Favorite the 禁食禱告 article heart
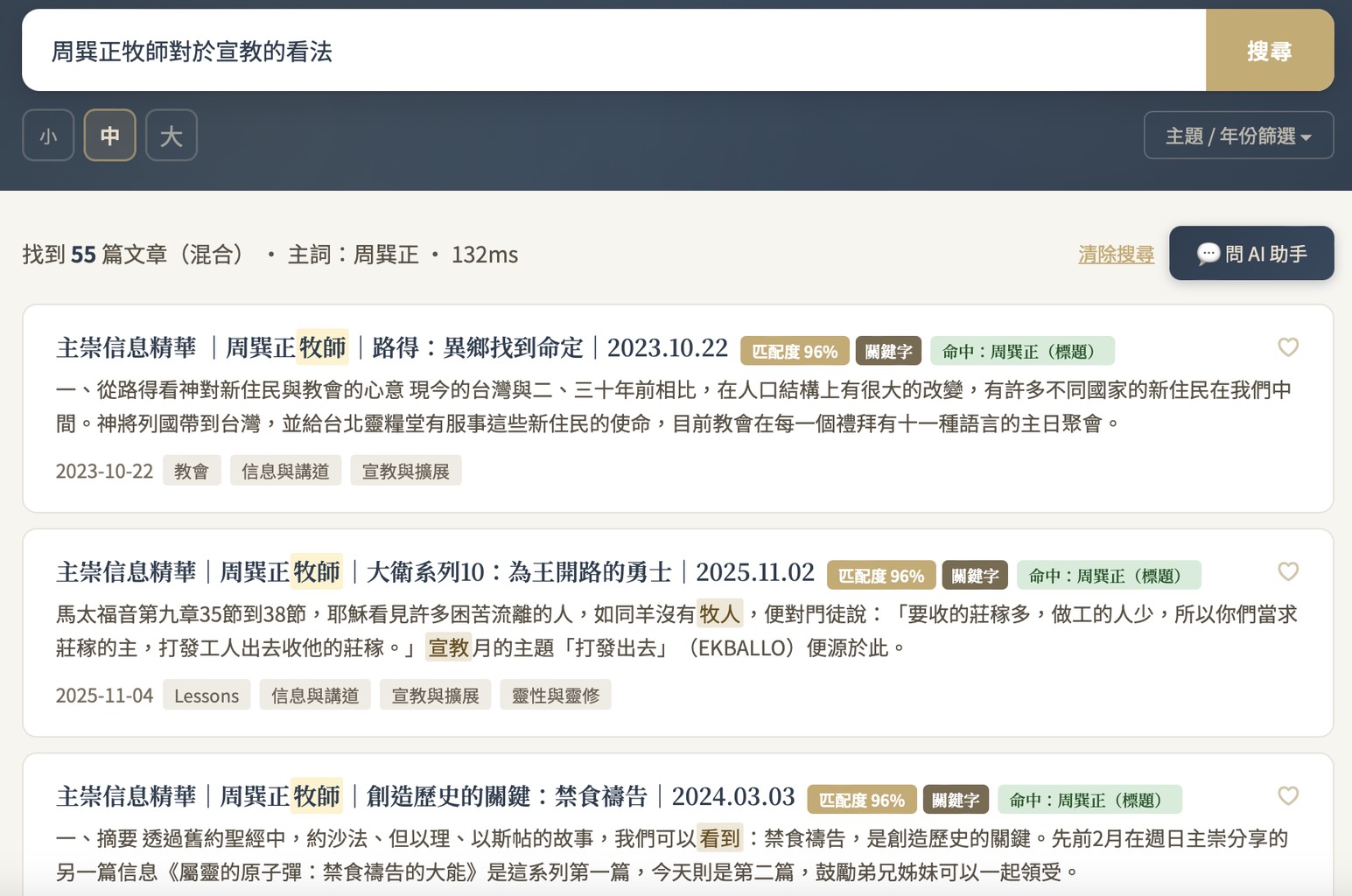 click(x=1288, y=795)
